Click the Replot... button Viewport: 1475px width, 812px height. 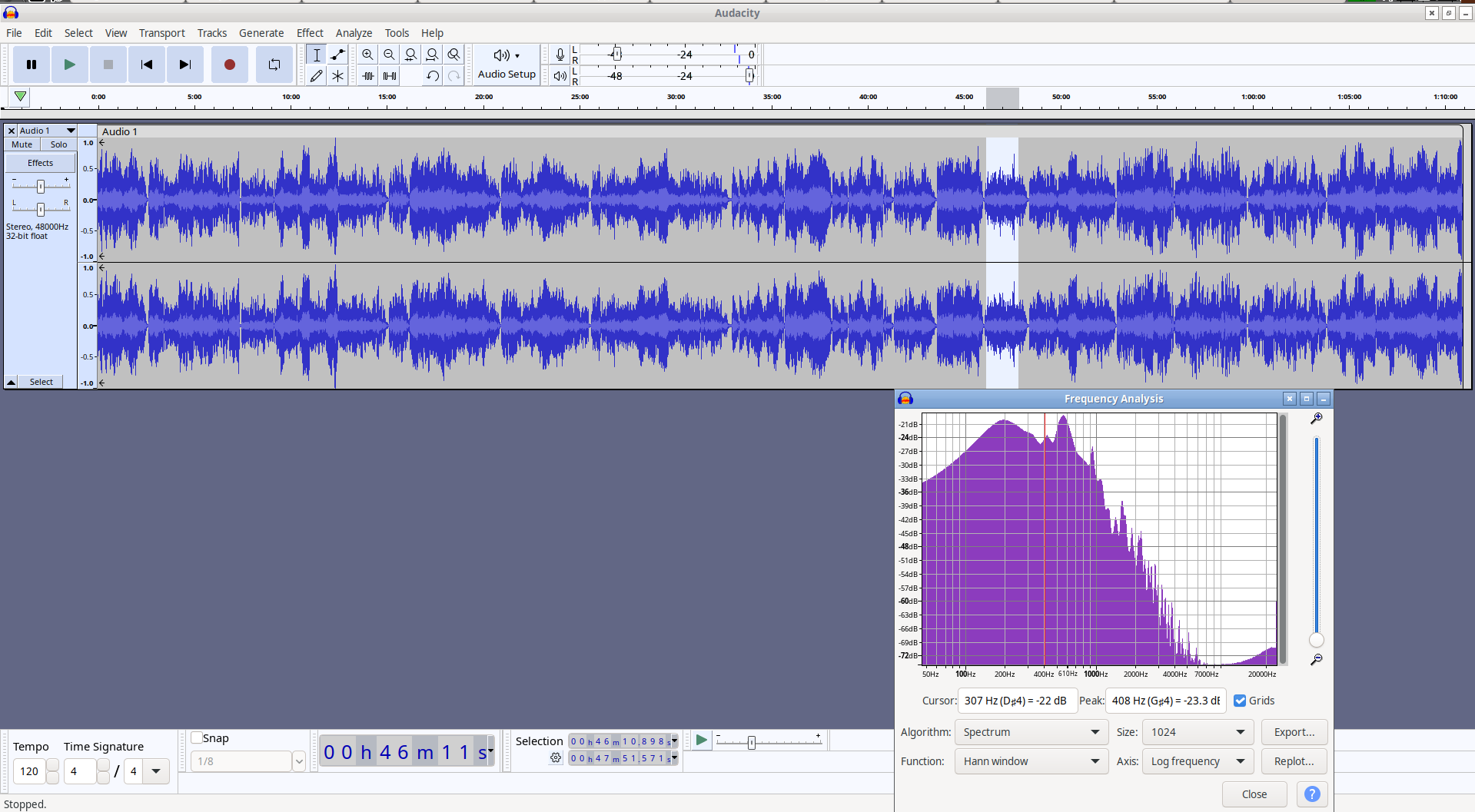click(x=1294, y=761)
